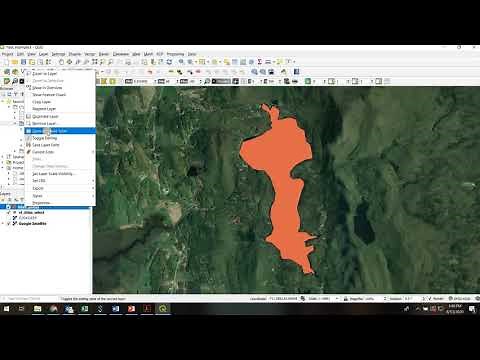Choose Zoom to Layer from context menu
This screenshot has height=360, width=480.
pyautogui.click(x=60, y=73)
